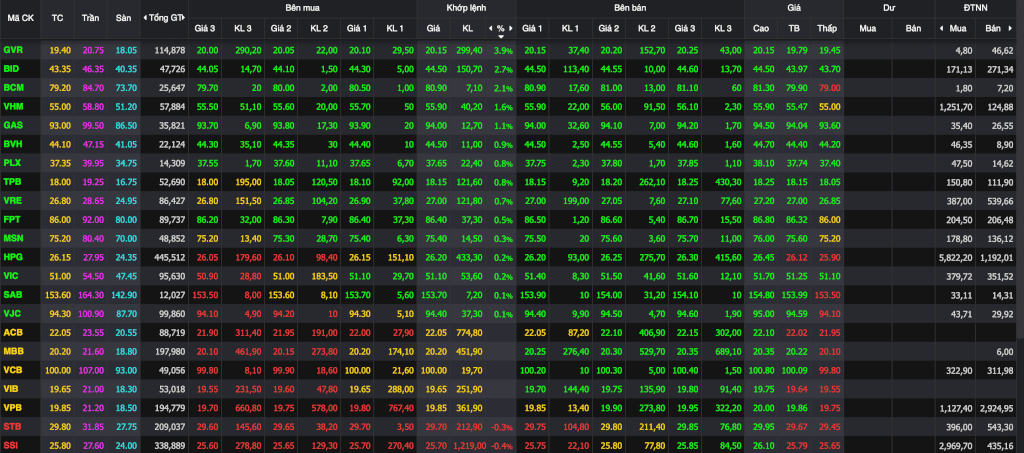The image size is (1024, 453).
Task: Select VPB ticker symbol
Action: tap(12, 407)
